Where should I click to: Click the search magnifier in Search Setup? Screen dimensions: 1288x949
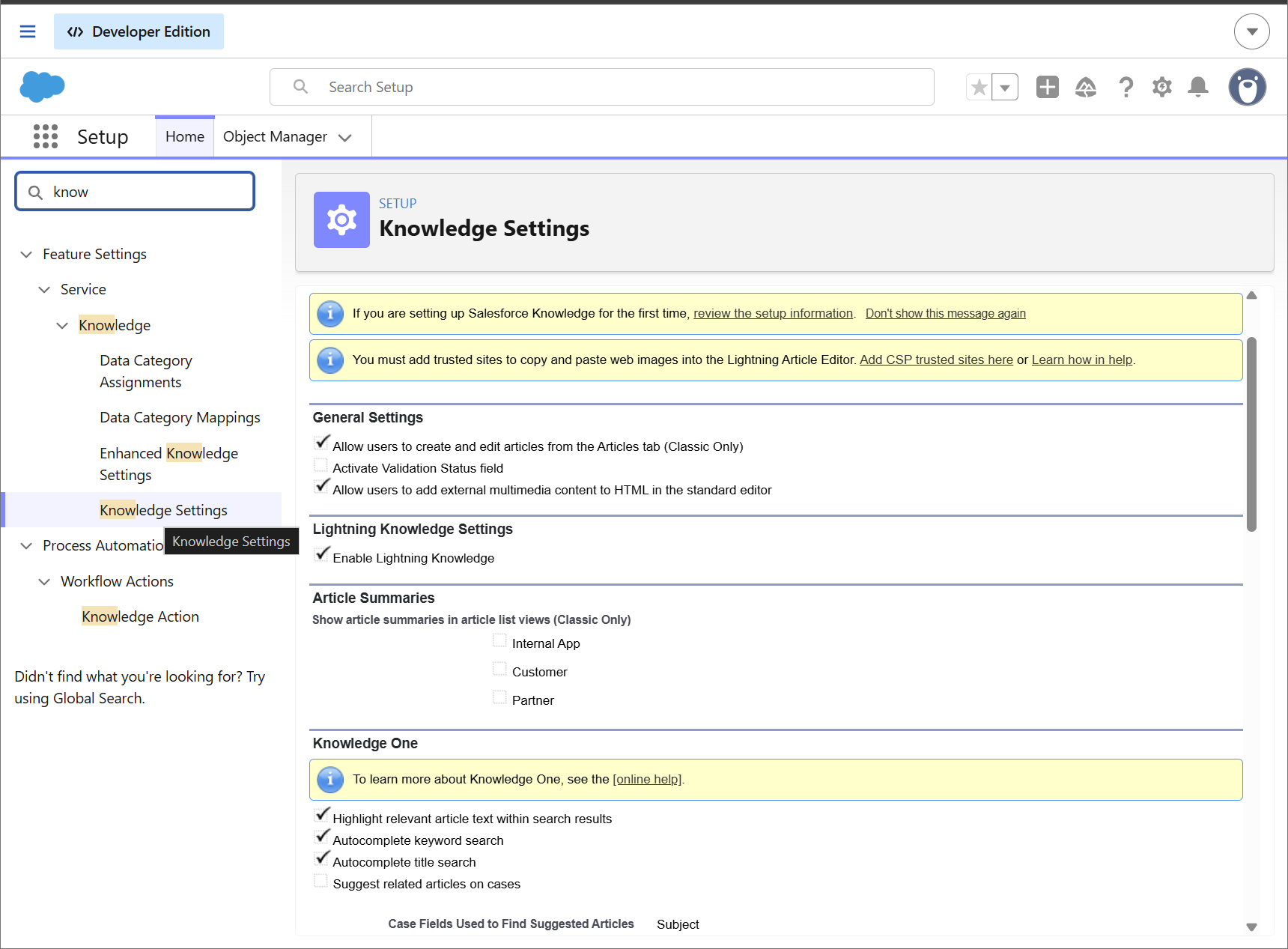(x=300, y=87)
